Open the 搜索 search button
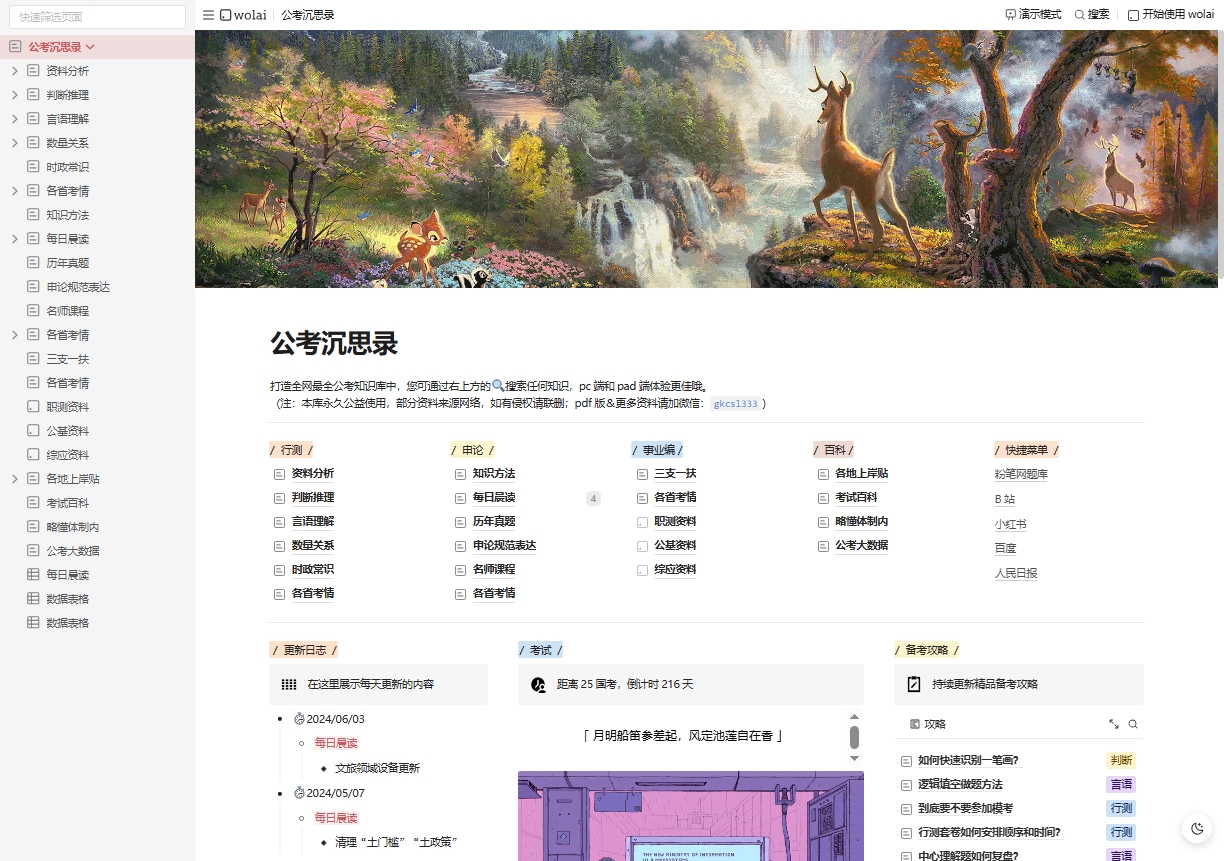Viewport: 1224px width, 861px height. (1092, 15)
